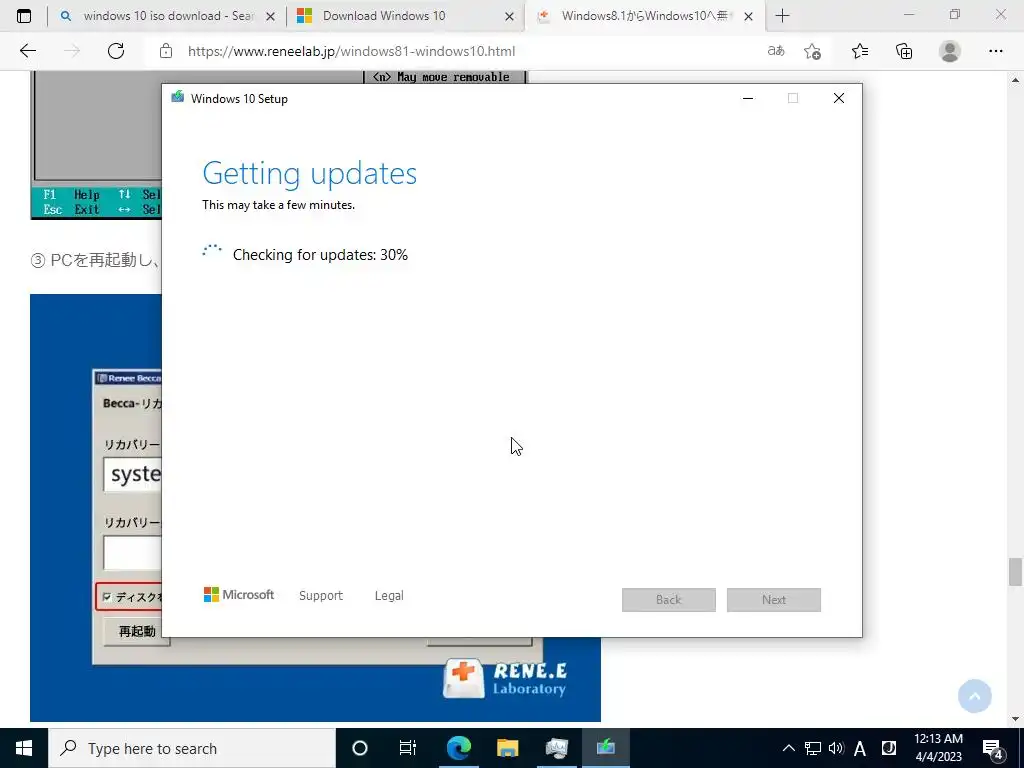
Task: Click the reneelab.jp address bar URL
Action: click(351, 51)
